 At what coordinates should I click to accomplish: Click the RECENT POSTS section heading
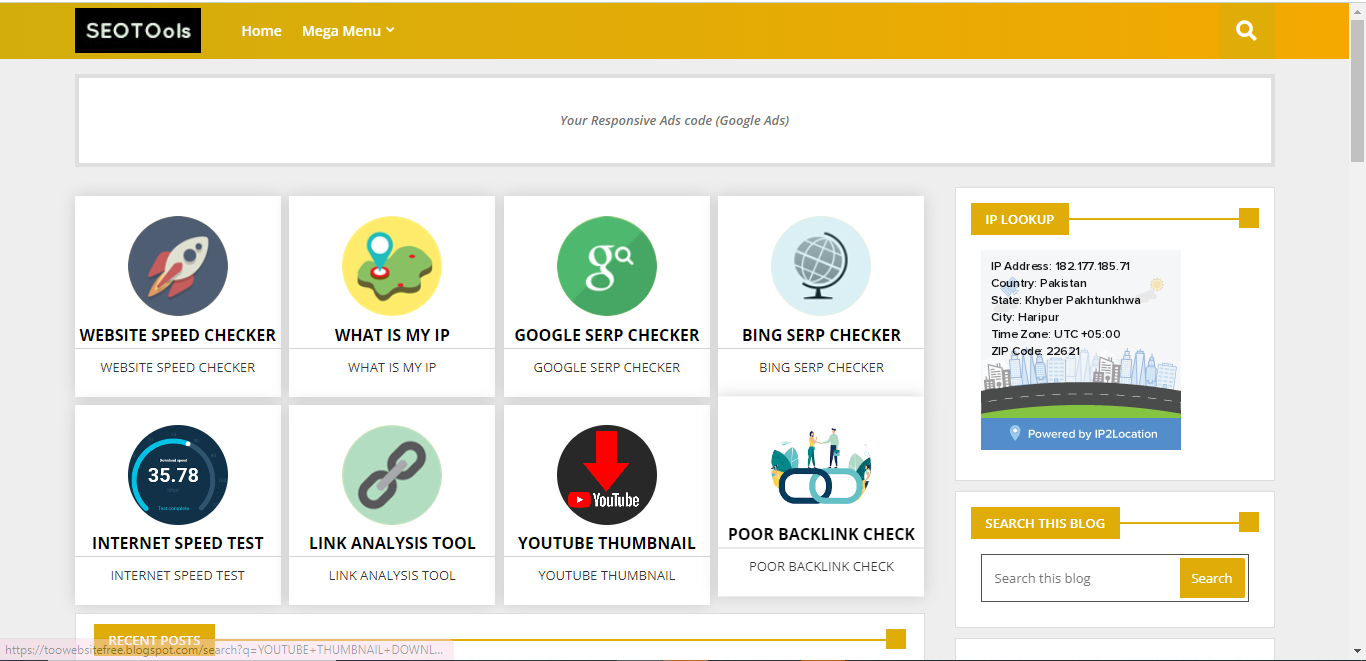154,640
